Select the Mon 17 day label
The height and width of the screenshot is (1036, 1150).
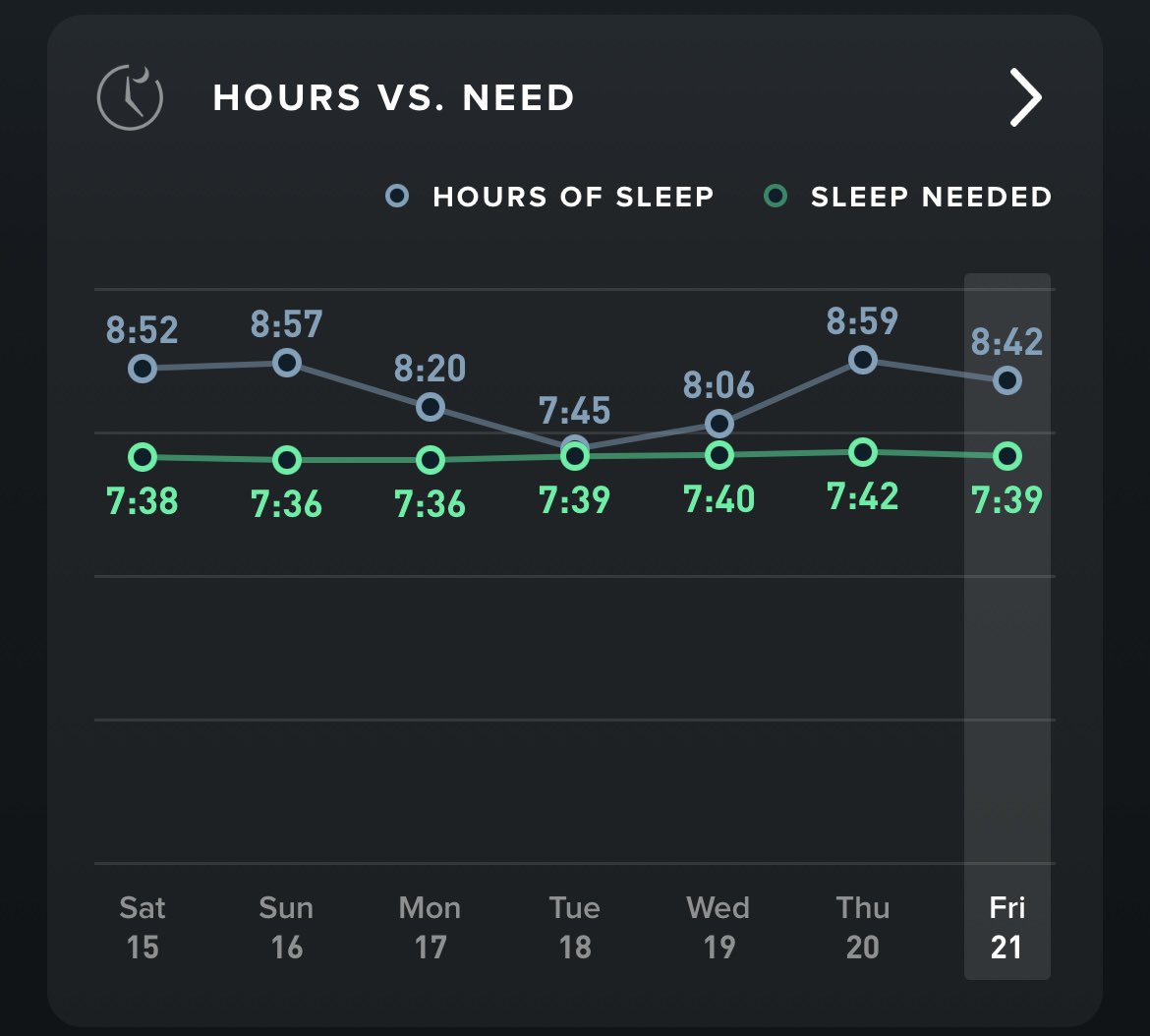430,928
